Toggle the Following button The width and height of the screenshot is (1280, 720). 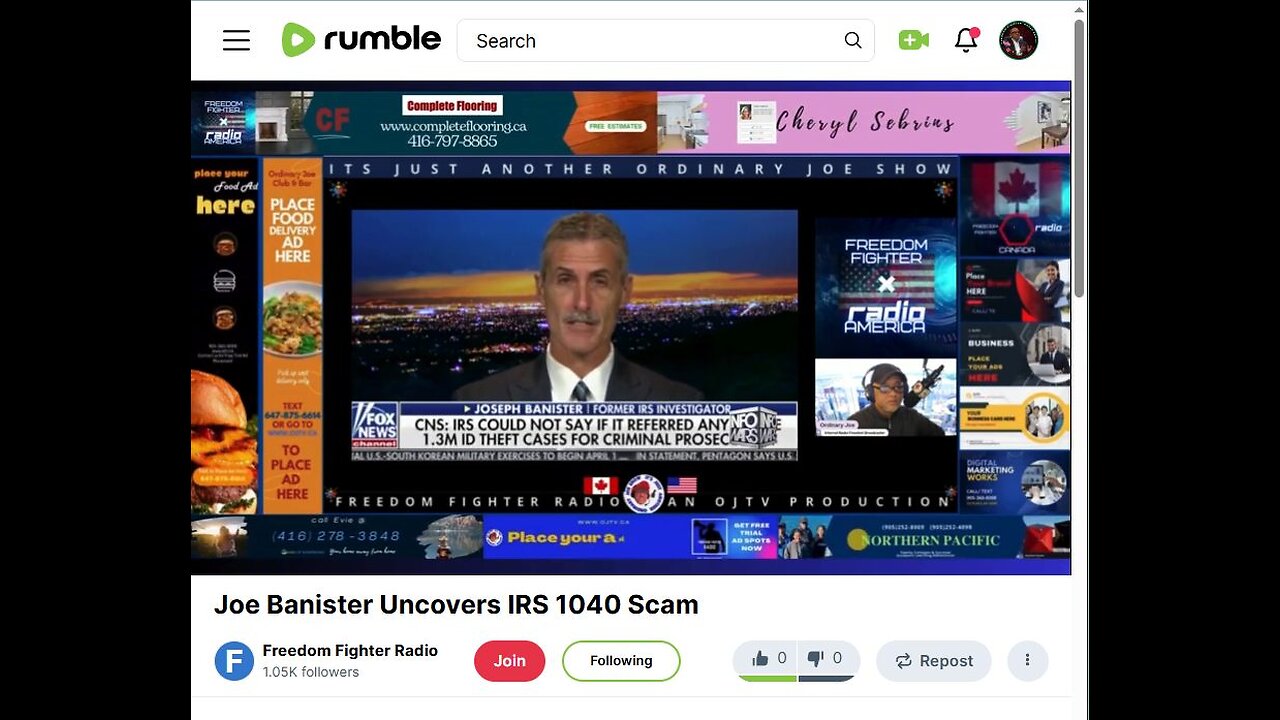(x=621, y=661)
